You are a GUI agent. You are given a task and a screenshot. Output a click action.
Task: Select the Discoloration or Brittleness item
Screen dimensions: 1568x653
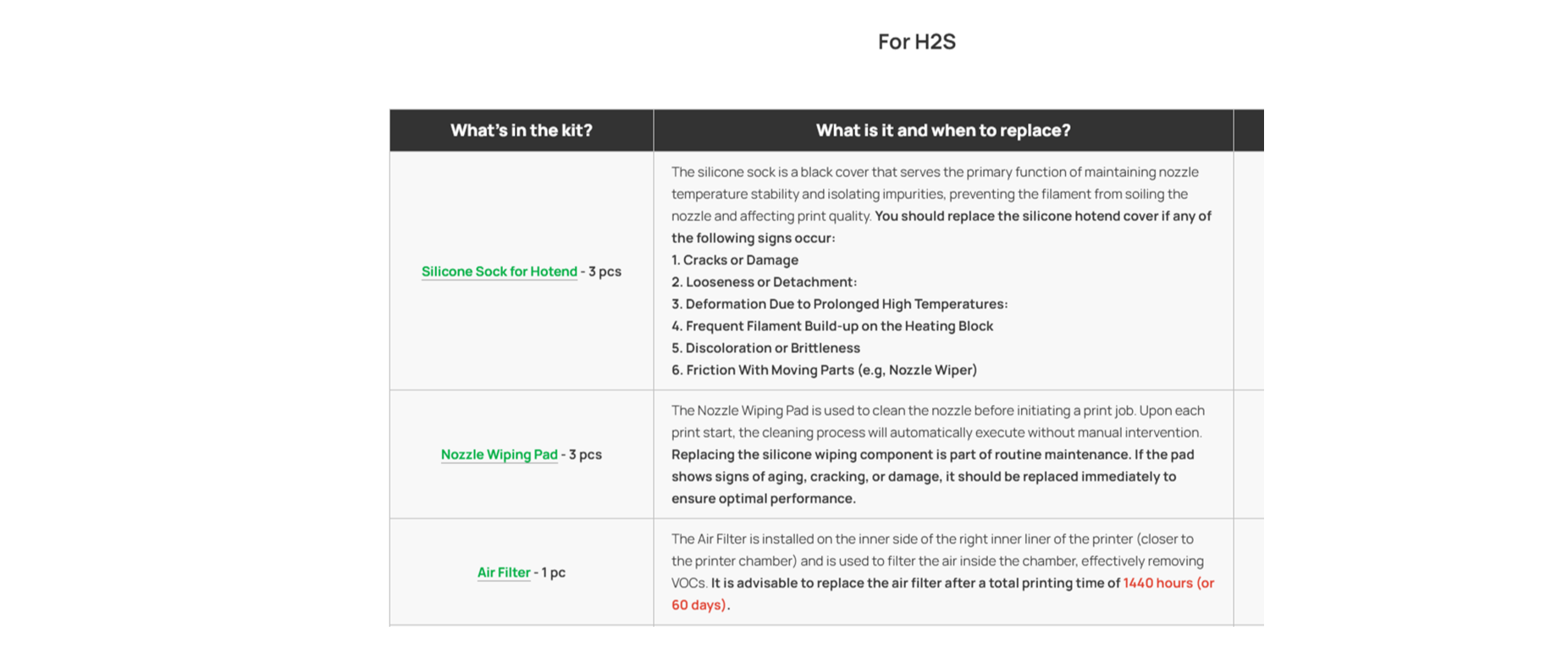[x=765, y=348]
